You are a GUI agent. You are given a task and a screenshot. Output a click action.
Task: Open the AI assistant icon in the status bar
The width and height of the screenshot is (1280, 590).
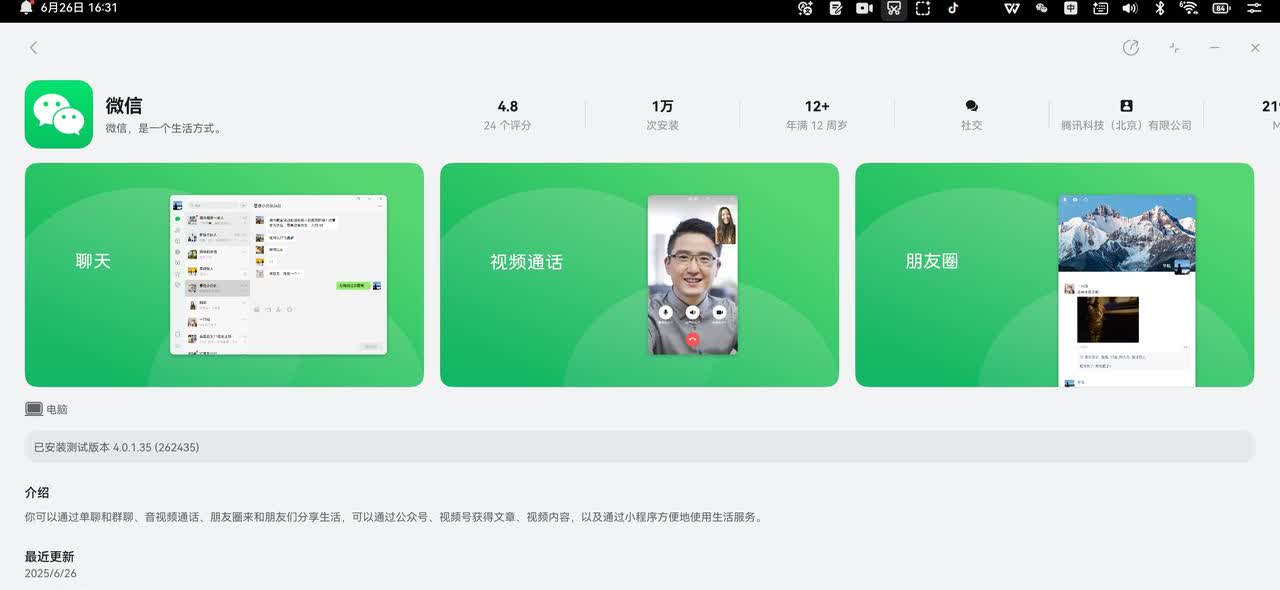point(806,8)
